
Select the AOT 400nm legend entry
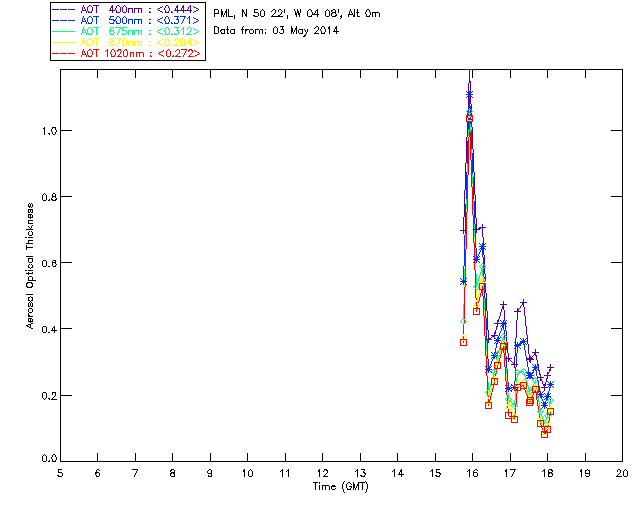[126, 9]
